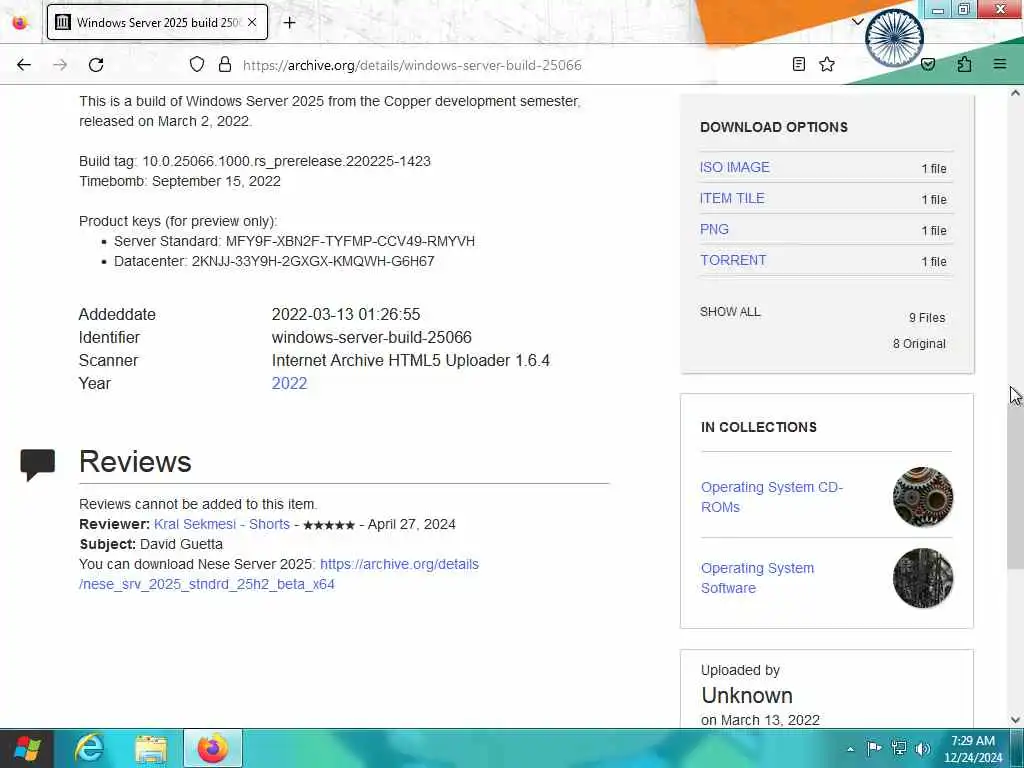
Task: Toggle reader view icon in address bar
Action: tap(798, 64)
